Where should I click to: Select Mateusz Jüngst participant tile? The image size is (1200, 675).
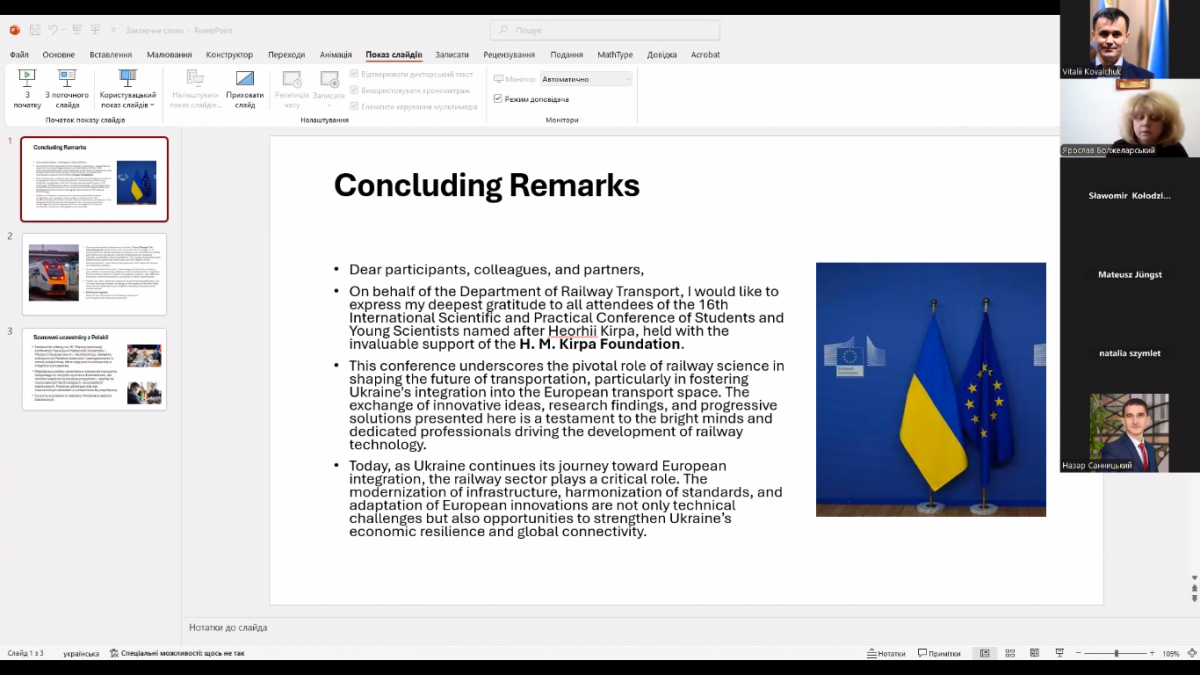click(1130, 275)
